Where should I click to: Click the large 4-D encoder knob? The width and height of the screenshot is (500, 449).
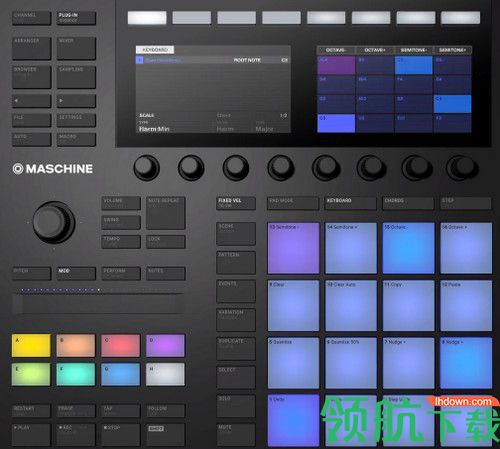coord(54,222)
